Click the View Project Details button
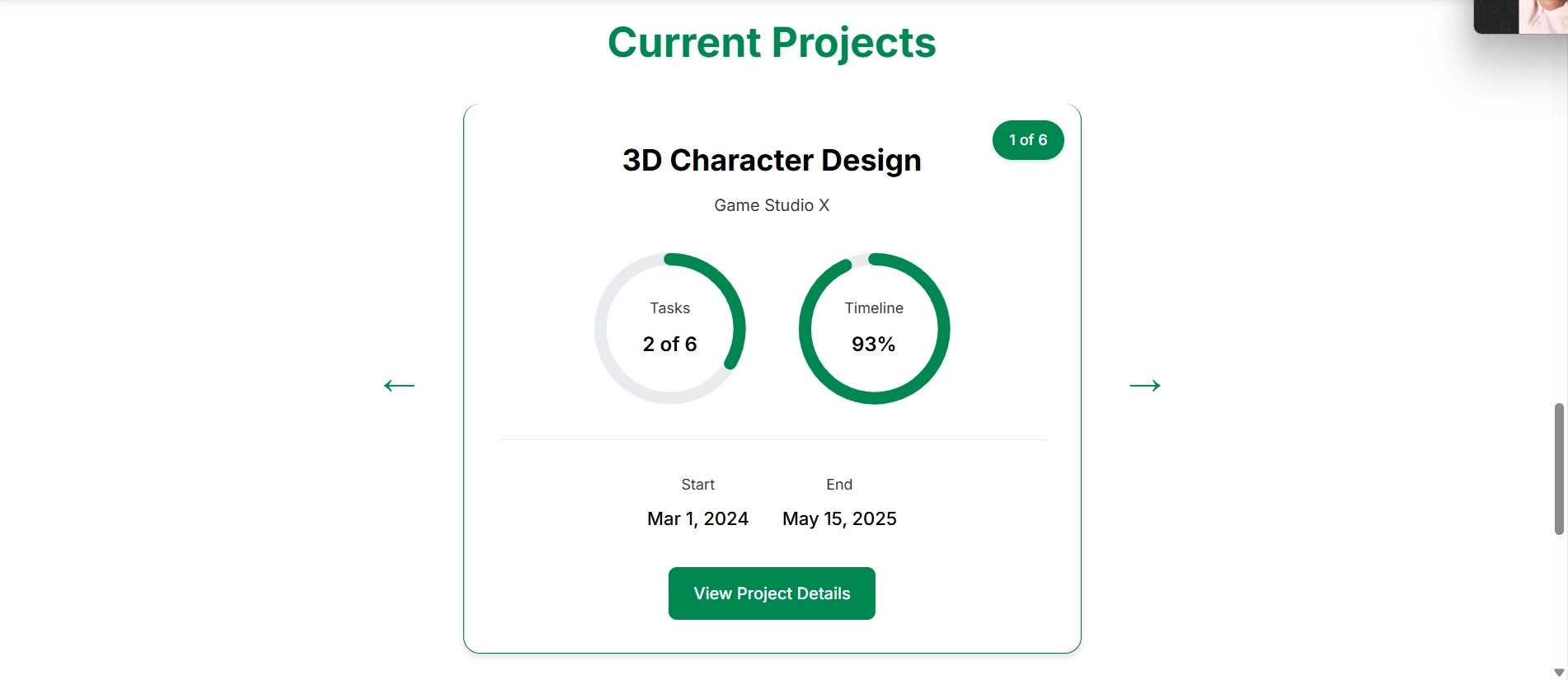 772,593
